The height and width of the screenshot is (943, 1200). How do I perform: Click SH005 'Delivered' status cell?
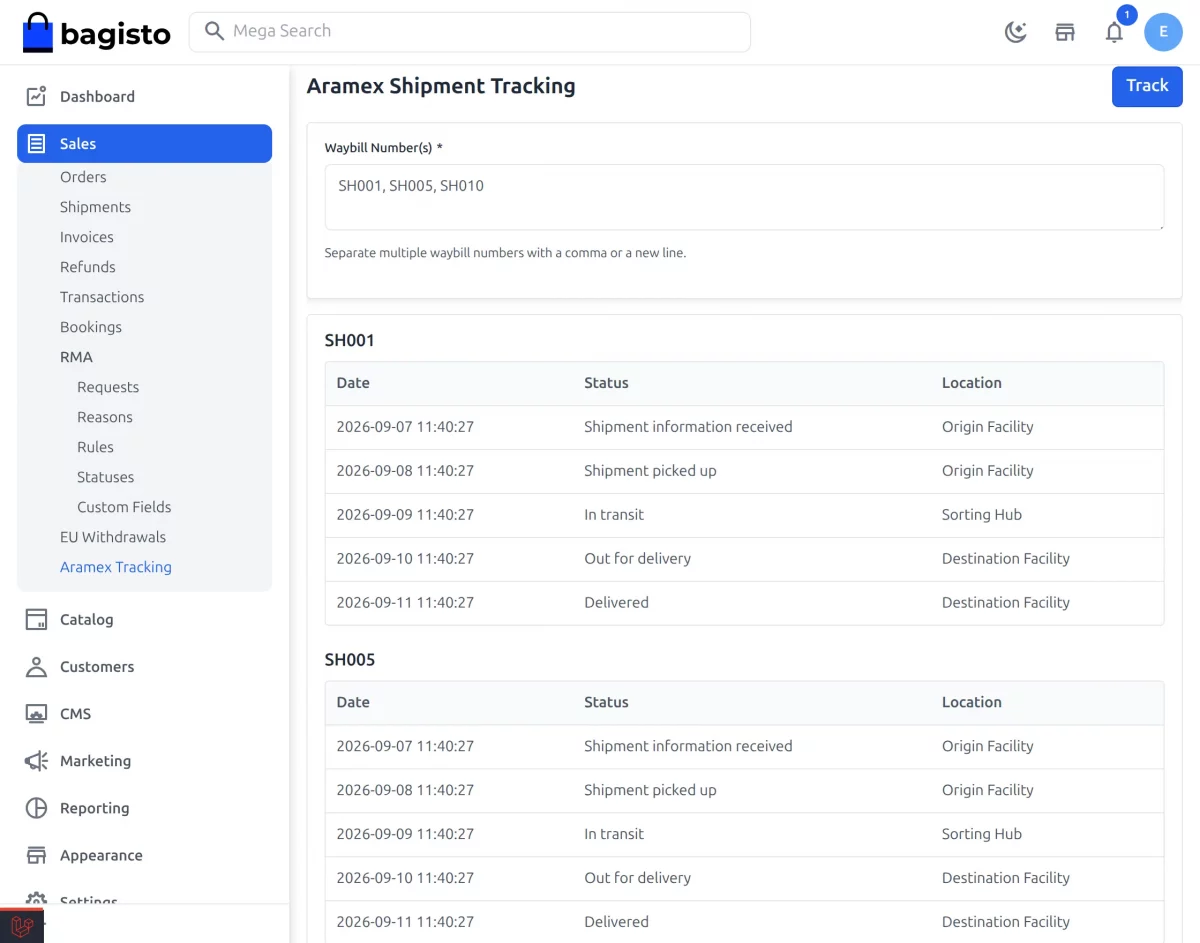click(x=616, y=922)
